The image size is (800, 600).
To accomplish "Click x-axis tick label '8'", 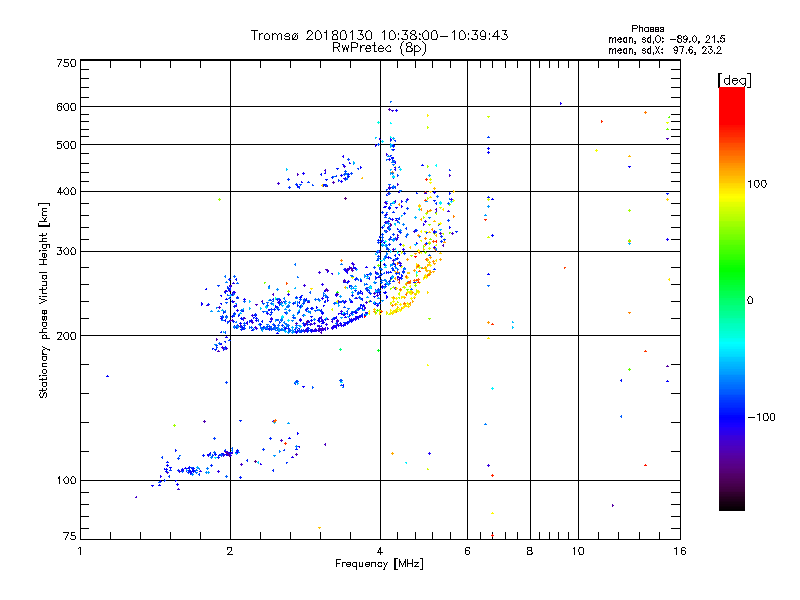I will point(530,551).
